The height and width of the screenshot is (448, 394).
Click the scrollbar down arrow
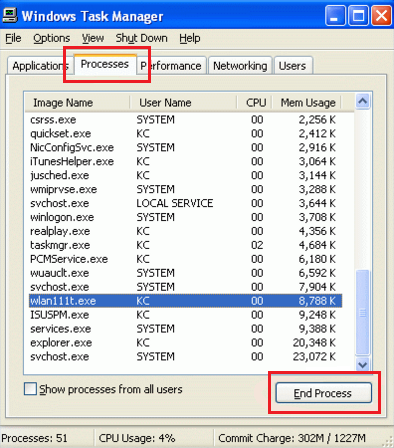(362, 365)
